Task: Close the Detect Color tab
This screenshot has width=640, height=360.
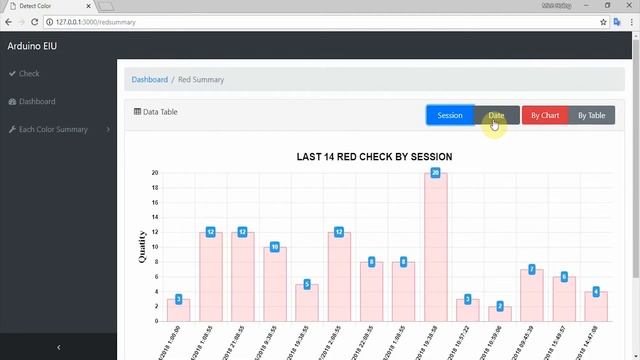Action: tap(89, 6)
